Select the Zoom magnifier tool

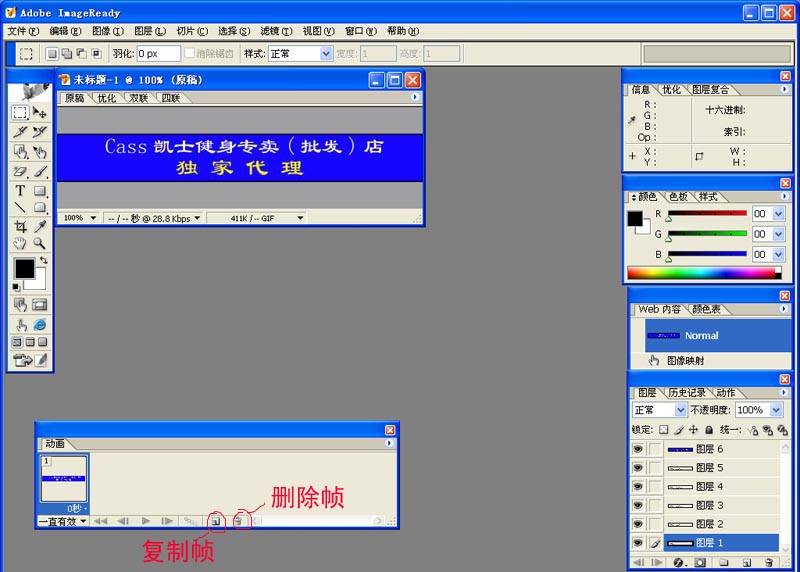pyautogui.click(x=40, y=243)
